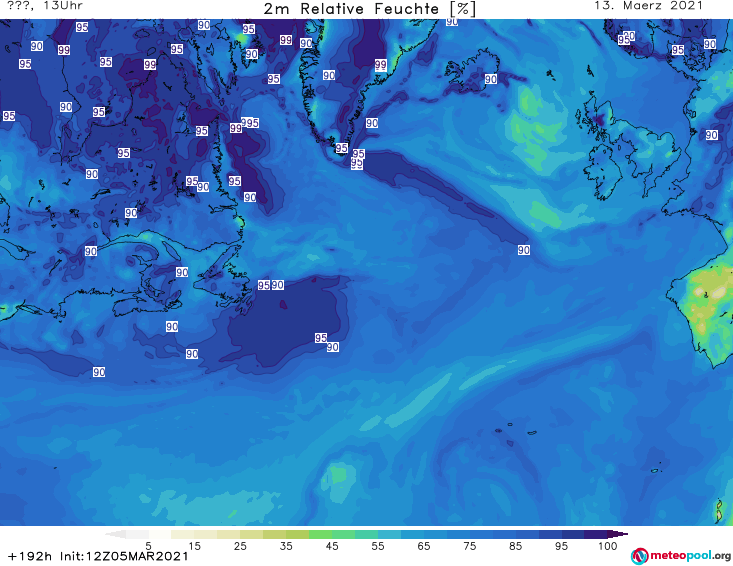
Task: Click legend value "35" on color scale
Action: pos(286,546)
